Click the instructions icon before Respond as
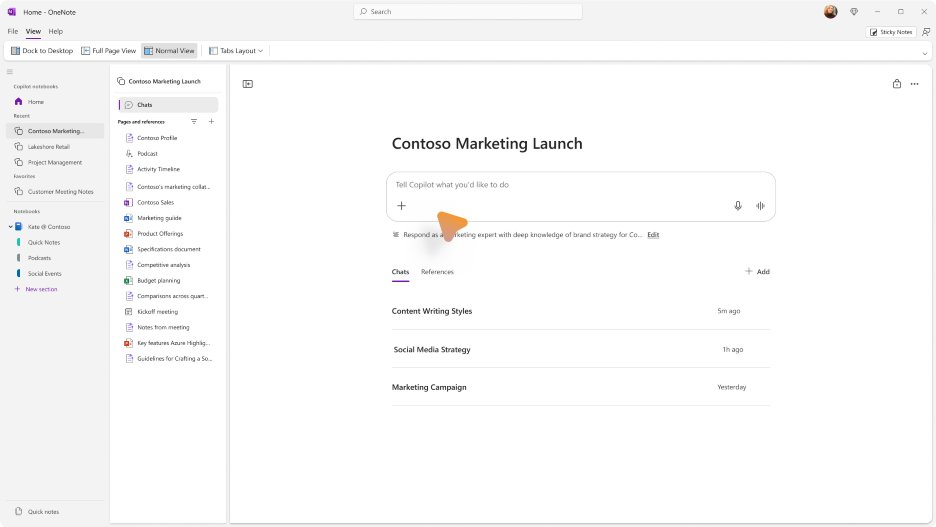This screenshot has width=936, height=527. point(395,235)
